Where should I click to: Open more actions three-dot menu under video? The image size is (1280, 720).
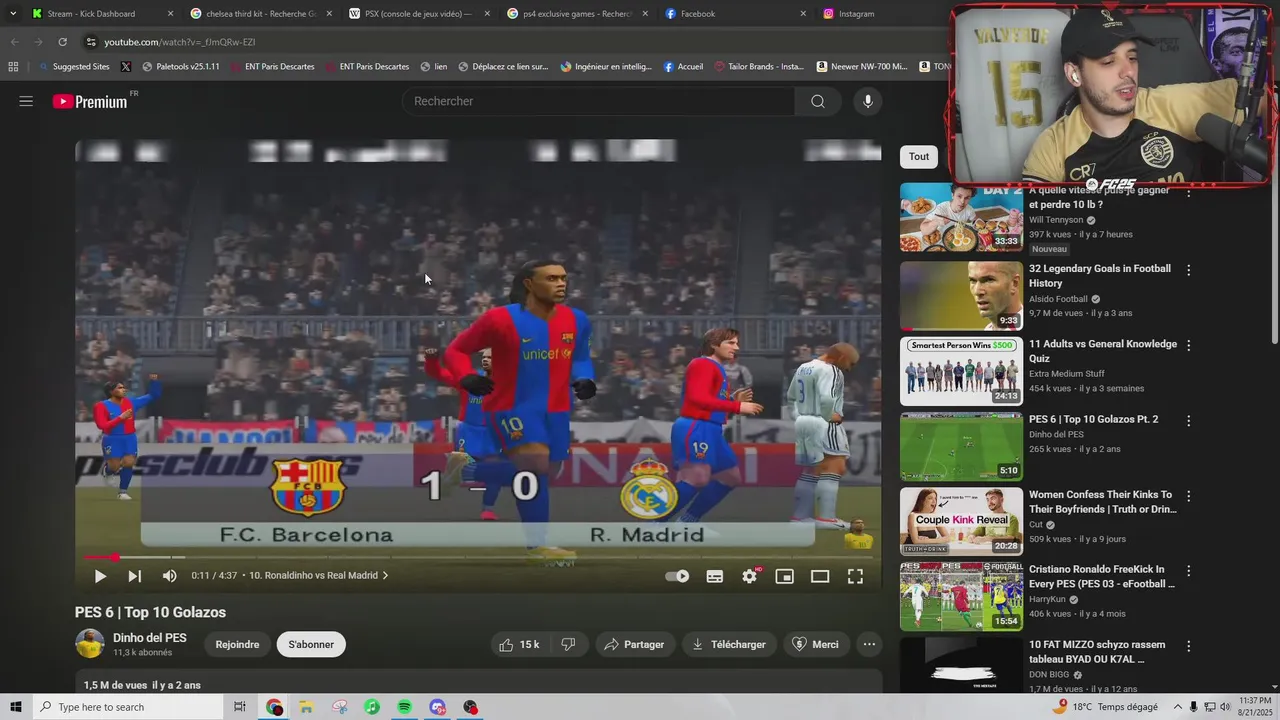tap(869, 645)
